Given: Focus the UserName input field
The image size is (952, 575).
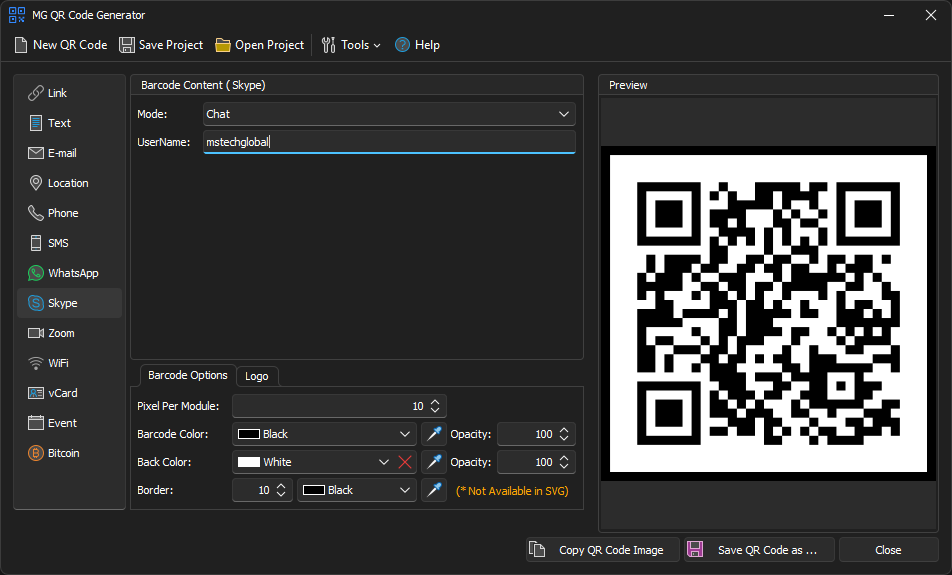Looking at the screenshot, I should click(389, 142).
